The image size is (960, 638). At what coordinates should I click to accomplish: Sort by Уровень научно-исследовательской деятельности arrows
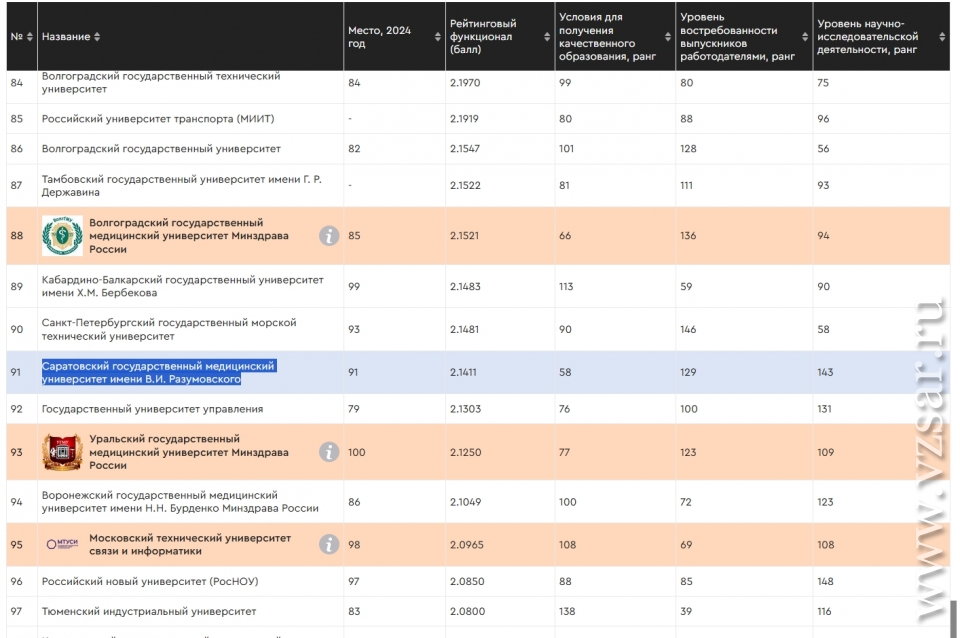(x=942, y=37)
